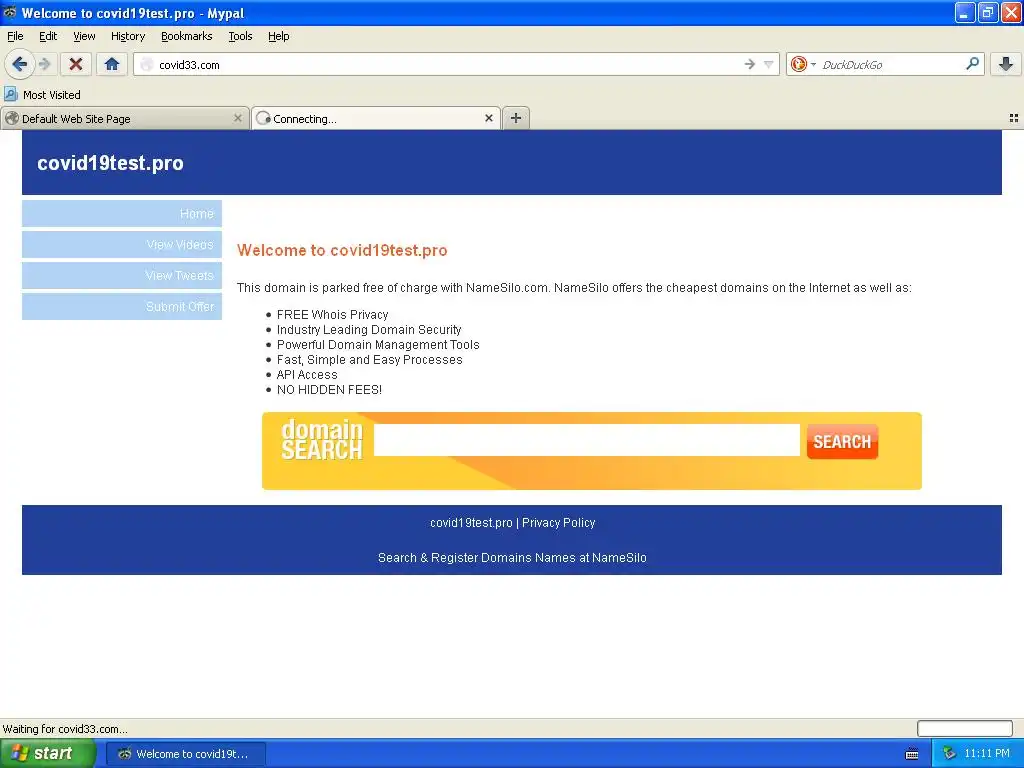Close the Connecting tab
The image size is (1024, 768).
(x=488, y=118)
